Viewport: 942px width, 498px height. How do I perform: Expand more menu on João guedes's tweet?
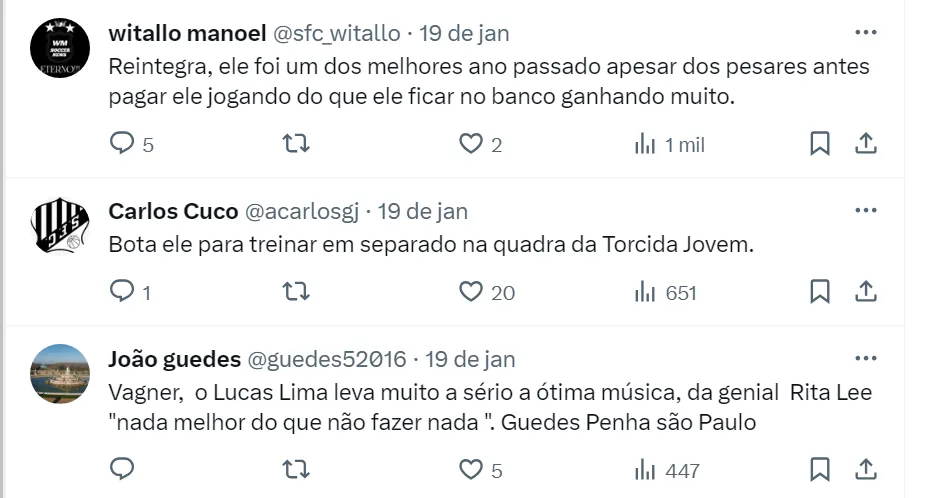point(865,359)
